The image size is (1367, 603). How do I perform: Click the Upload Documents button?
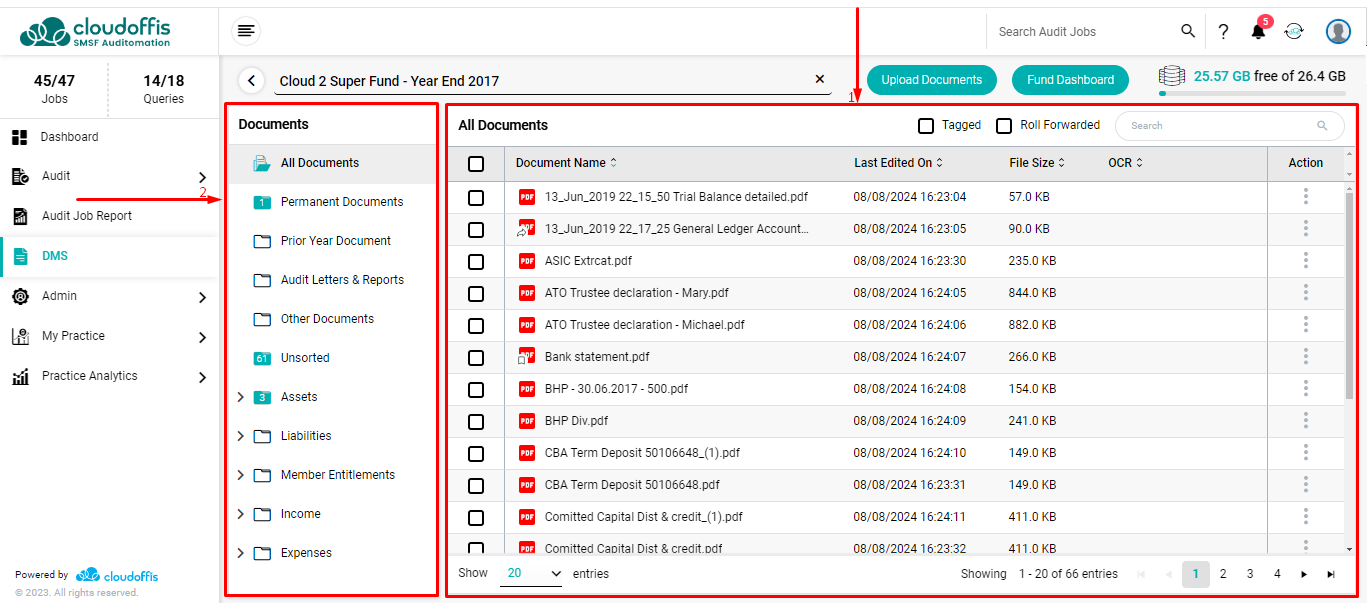click(x=932, y=80)
